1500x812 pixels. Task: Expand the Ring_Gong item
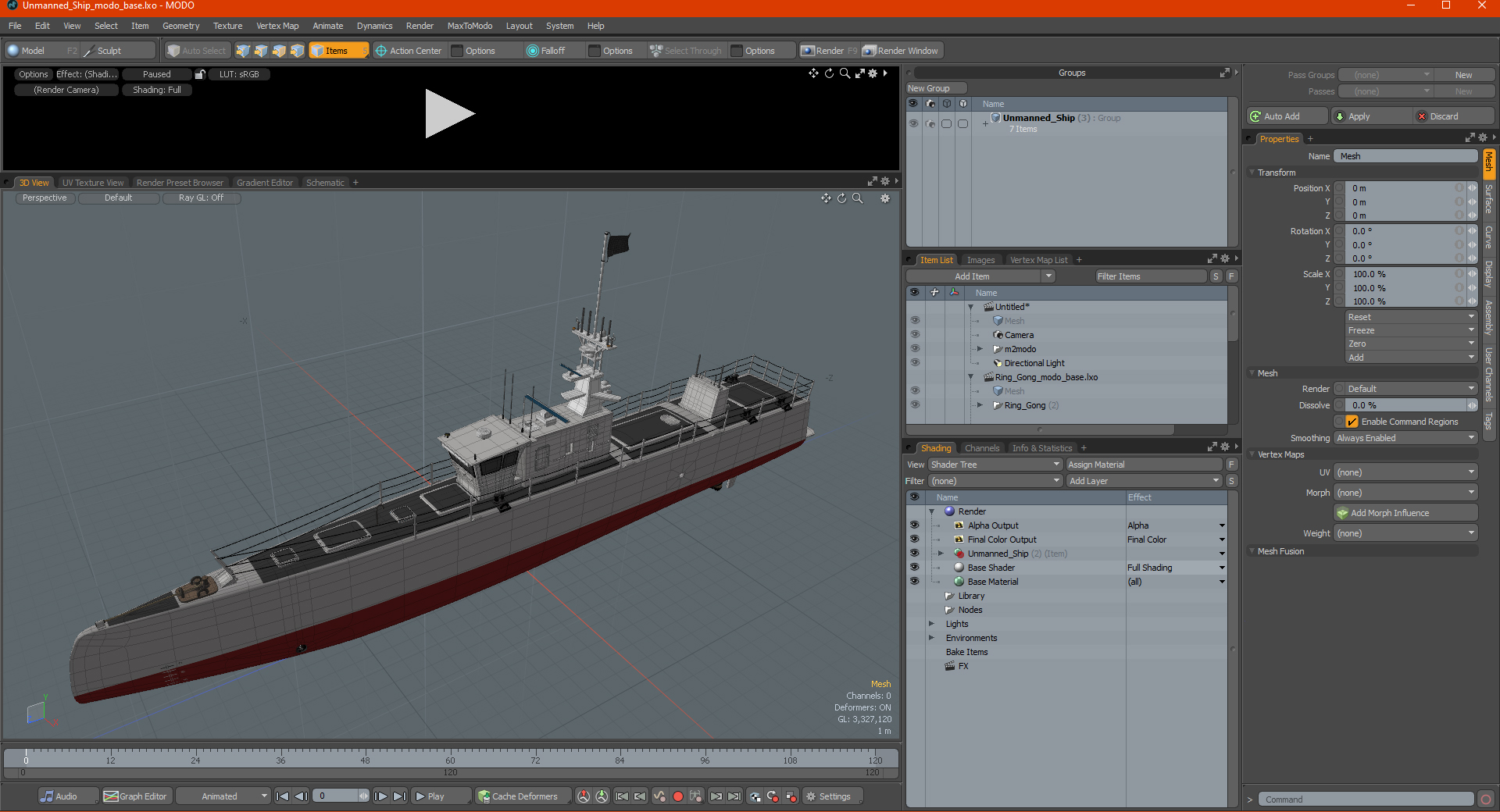pyautogui.click(x=980, y=405)
